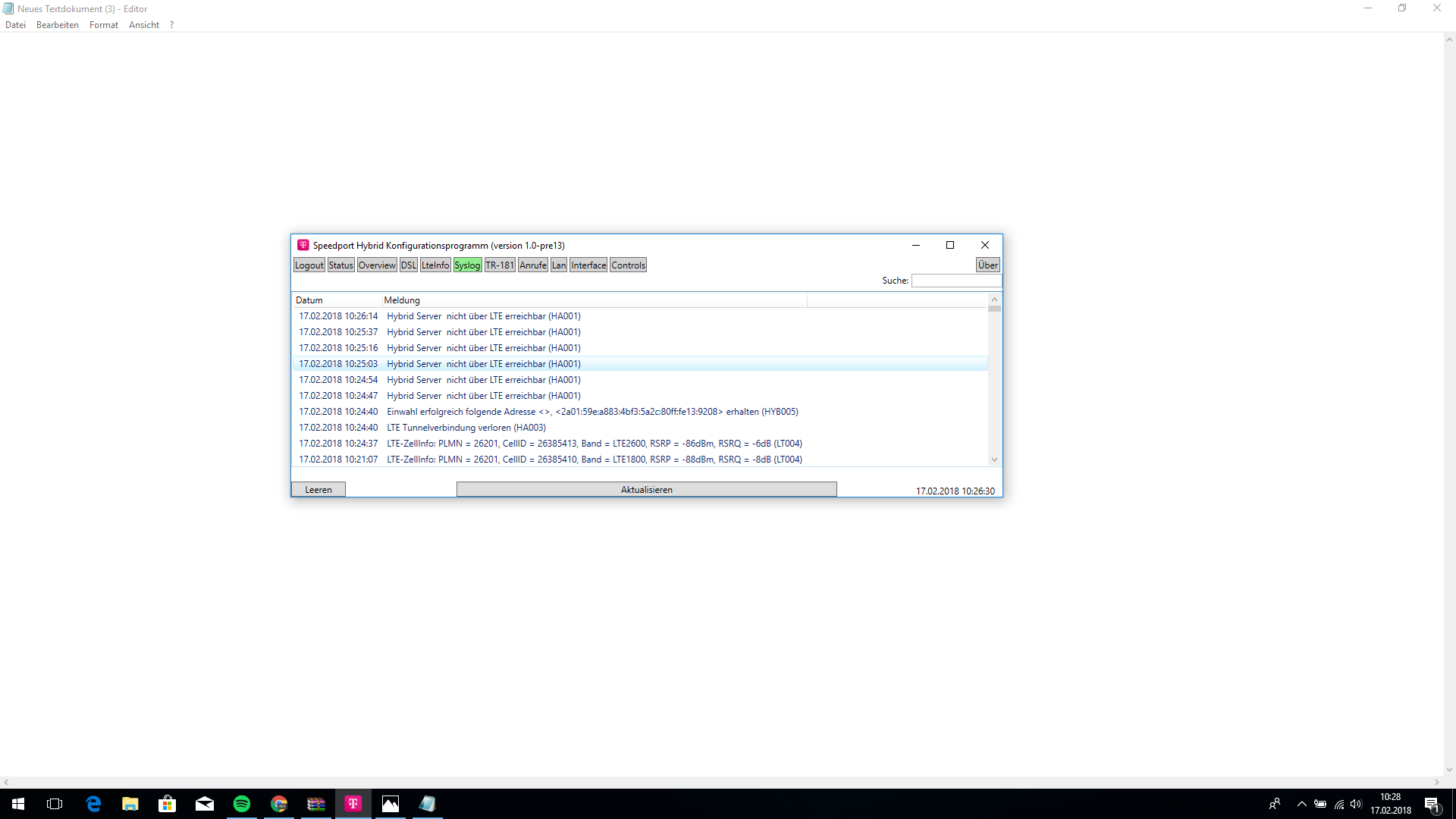Switch to the Overview tab
This screenshot has width=1456, height=819.
tap(377, 265)
